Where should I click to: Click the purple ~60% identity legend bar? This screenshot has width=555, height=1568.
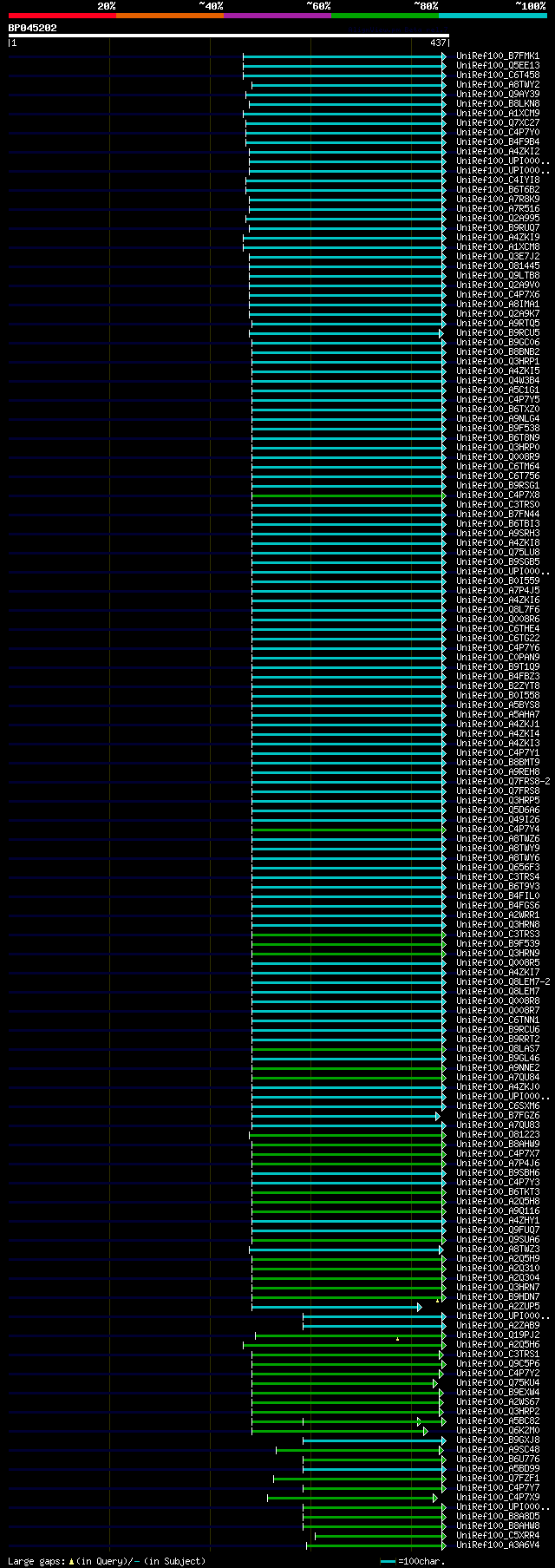tap(277, 16)
